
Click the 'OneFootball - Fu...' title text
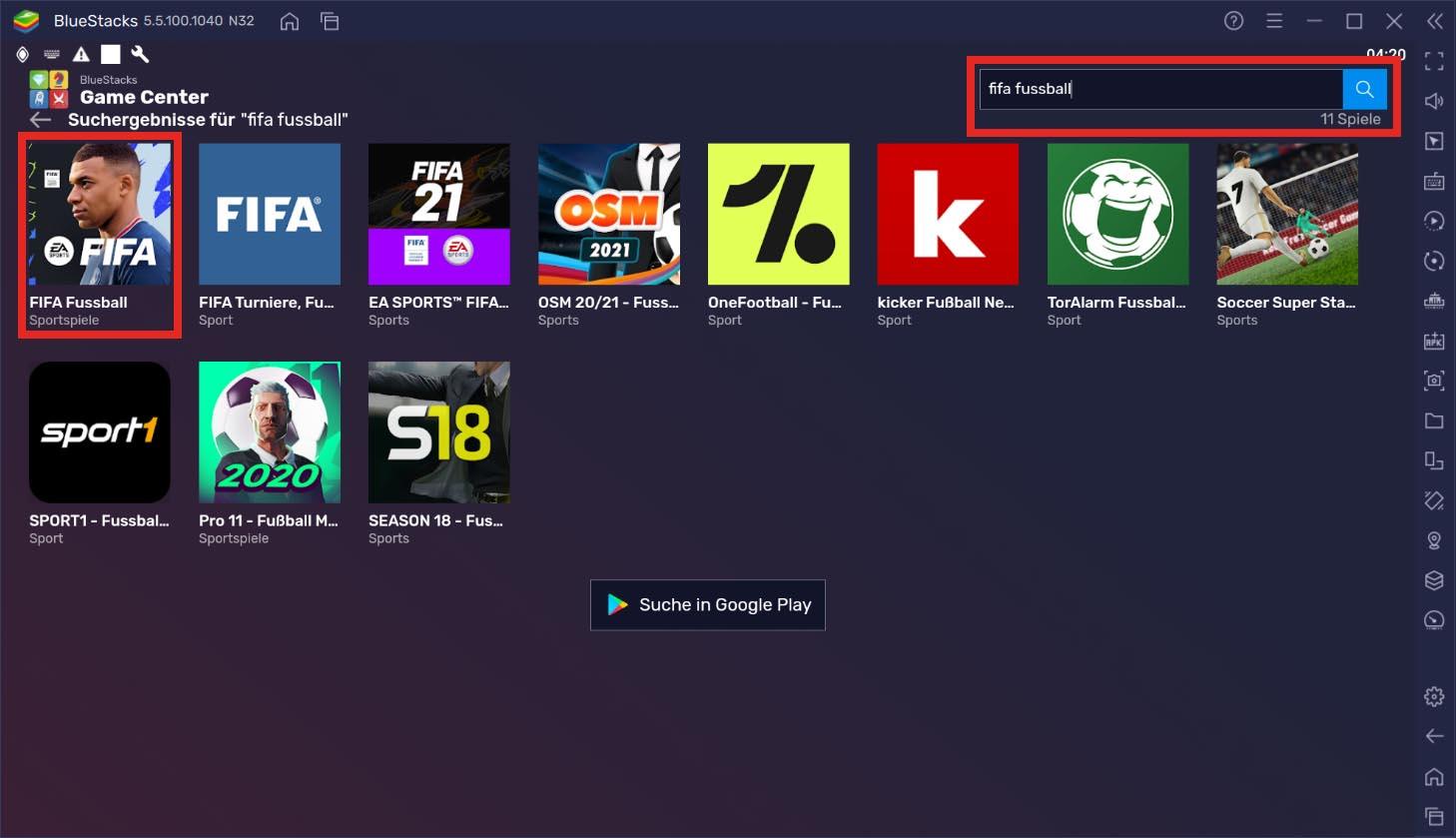[775, 303]
